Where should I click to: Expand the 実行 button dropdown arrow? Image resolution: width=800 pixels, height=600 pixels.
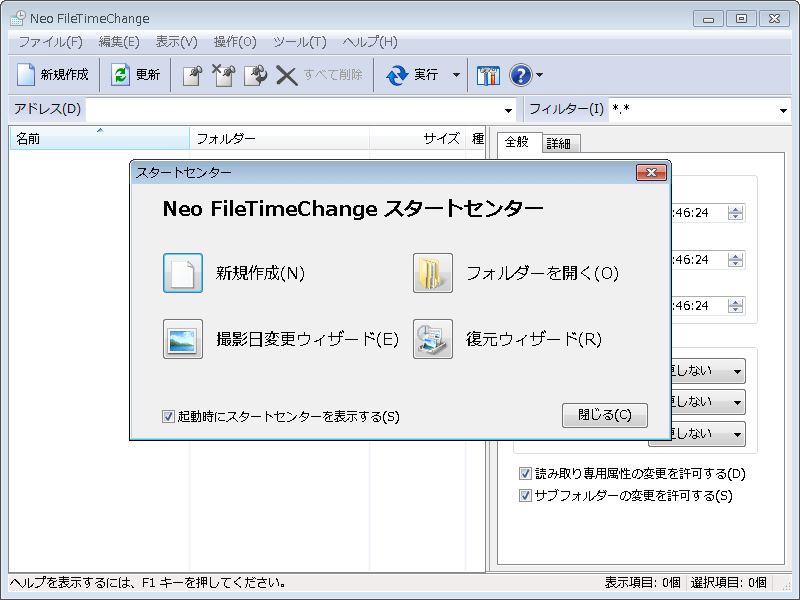(x=456, y=75)
